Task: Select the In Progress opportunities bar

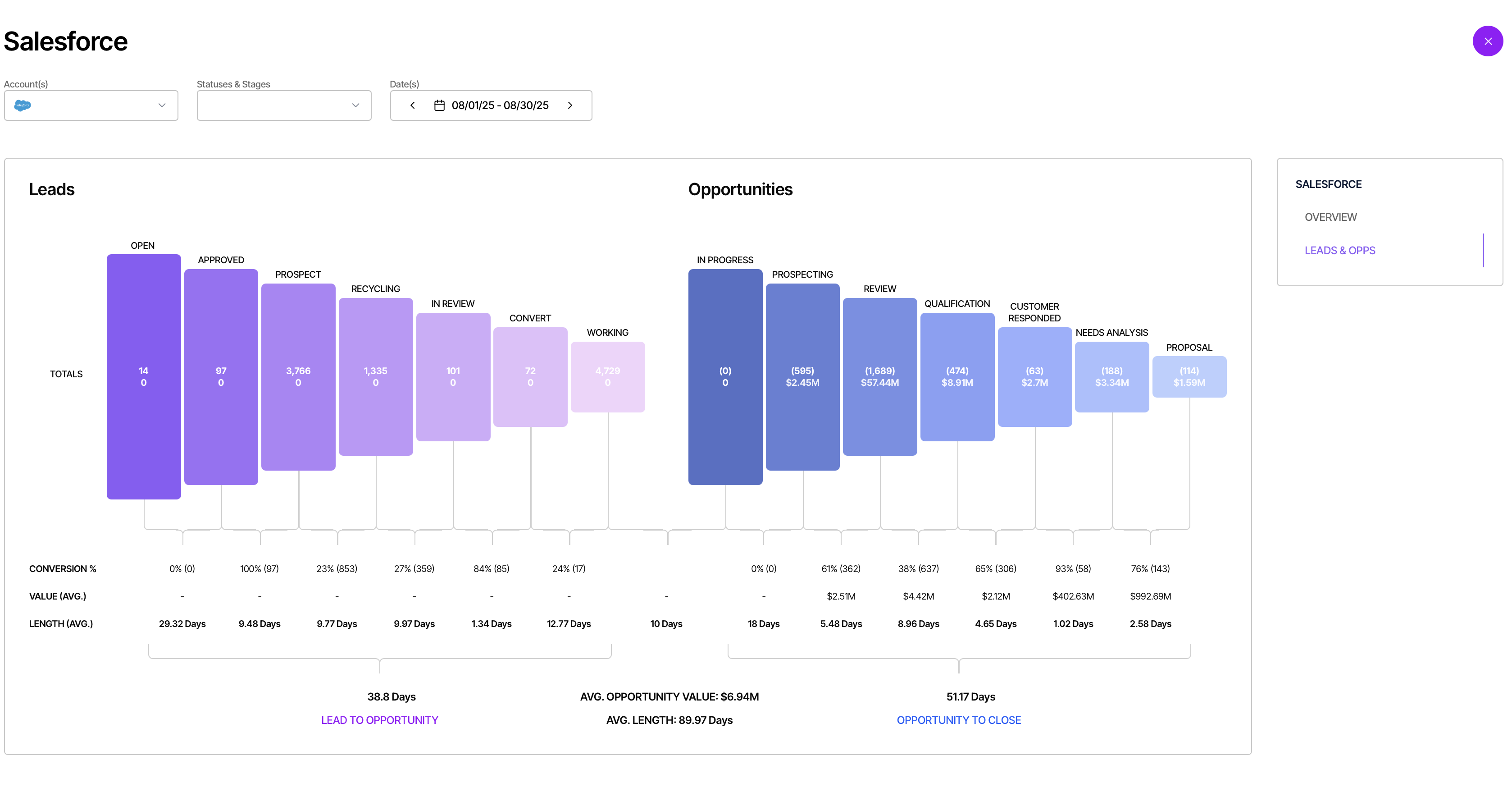Action: pos(725,376)
